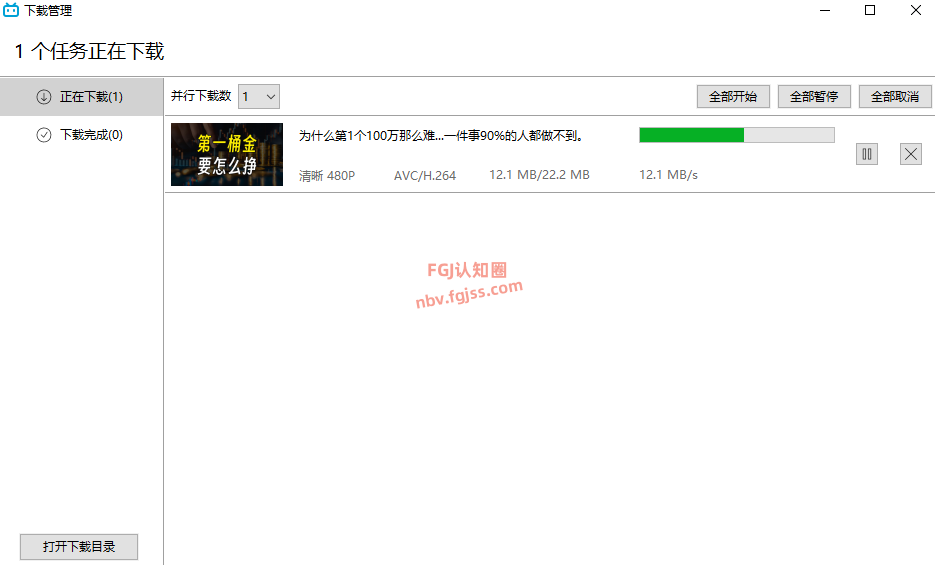
Task: Click the 打开下载目录 button
Action: [x=79, y=547]
